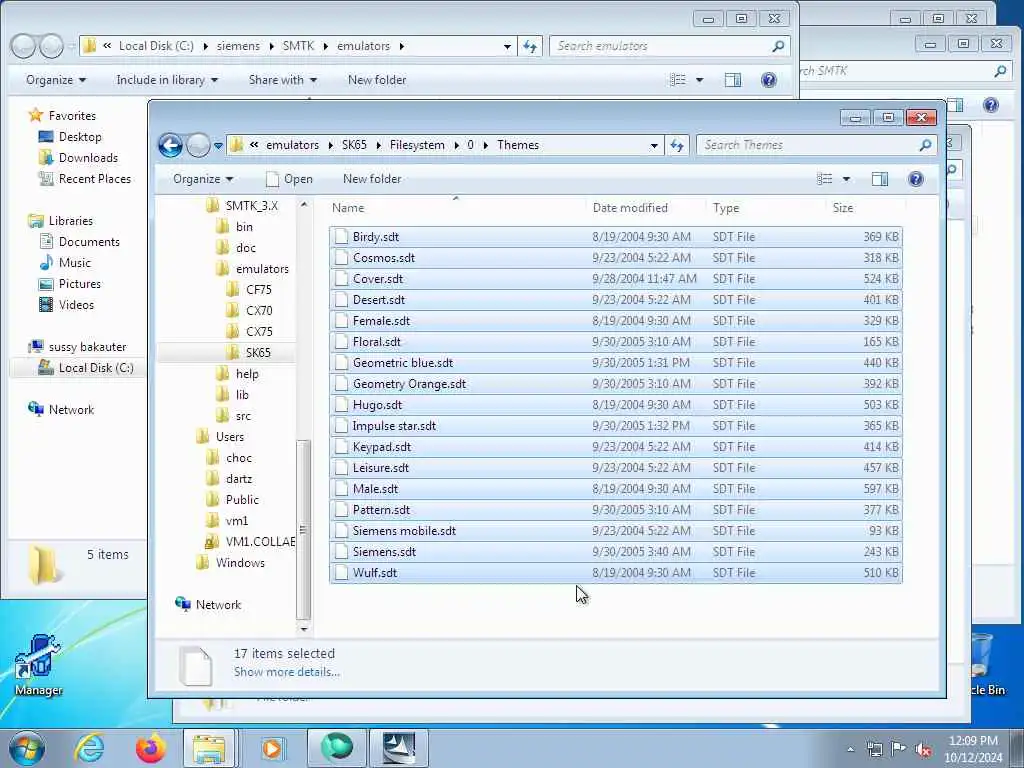Viewport: 1024px width, 768px height.
Task: Select CF75 folder in tree
Action: (258, 290)
